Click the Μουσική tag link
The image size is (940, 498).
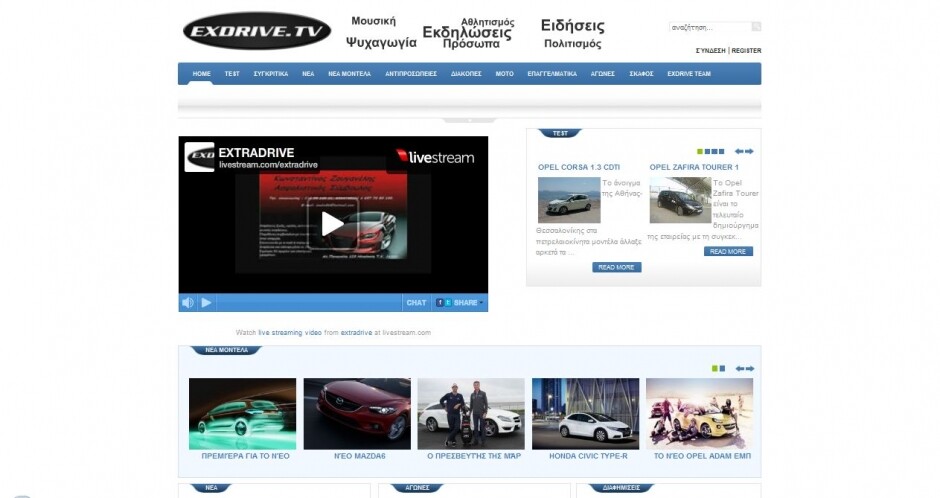tap(373, 21)
